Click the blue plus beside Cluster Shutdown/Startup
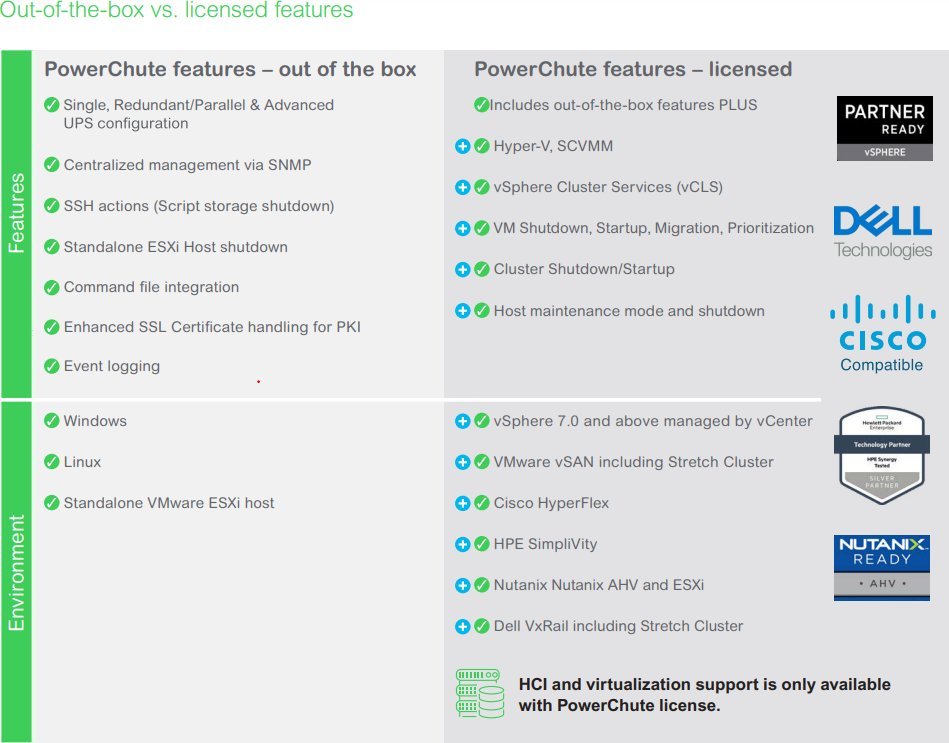 462,269
